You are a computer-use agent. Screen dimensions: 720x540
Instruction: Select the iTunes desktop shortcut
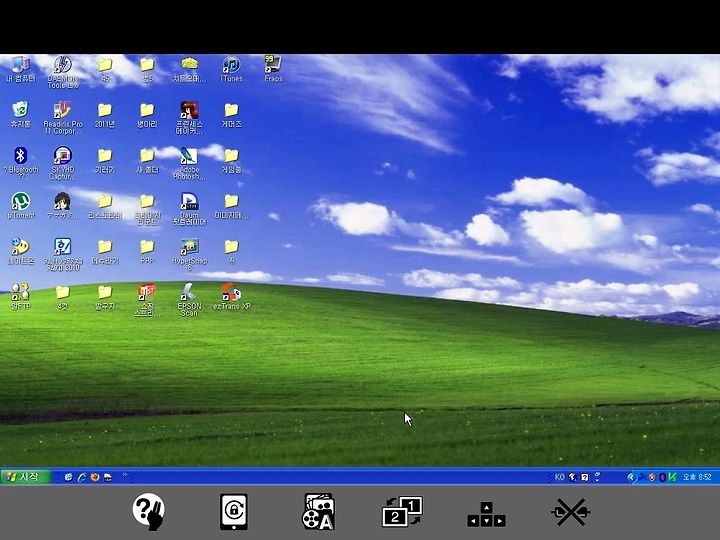tap(231, 70)
